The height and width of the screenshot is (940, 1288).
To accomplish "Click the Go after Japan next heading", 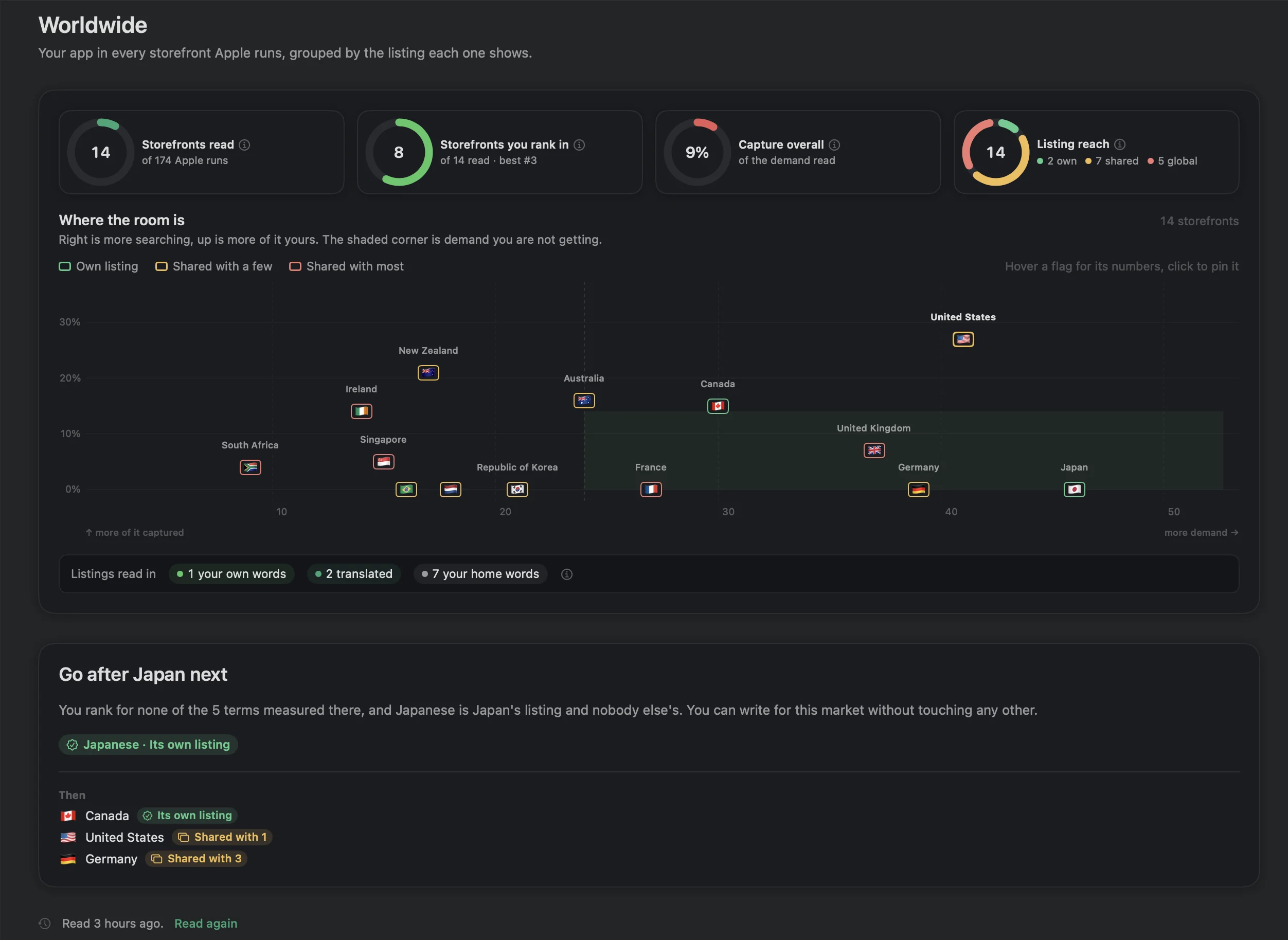I will click(x=143, y=674).
